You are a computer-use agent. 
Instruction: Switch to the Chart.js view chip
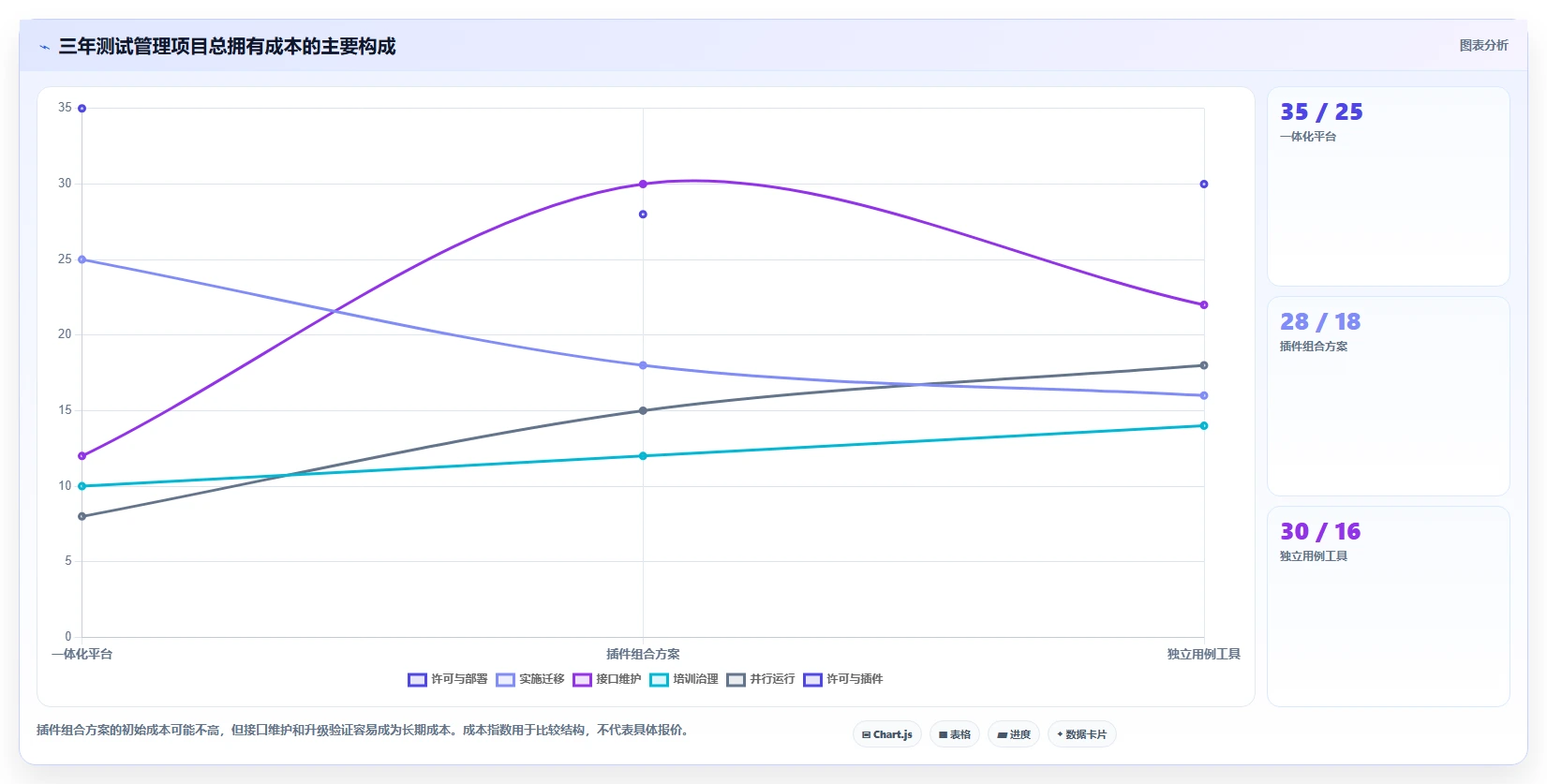[887, 734]
